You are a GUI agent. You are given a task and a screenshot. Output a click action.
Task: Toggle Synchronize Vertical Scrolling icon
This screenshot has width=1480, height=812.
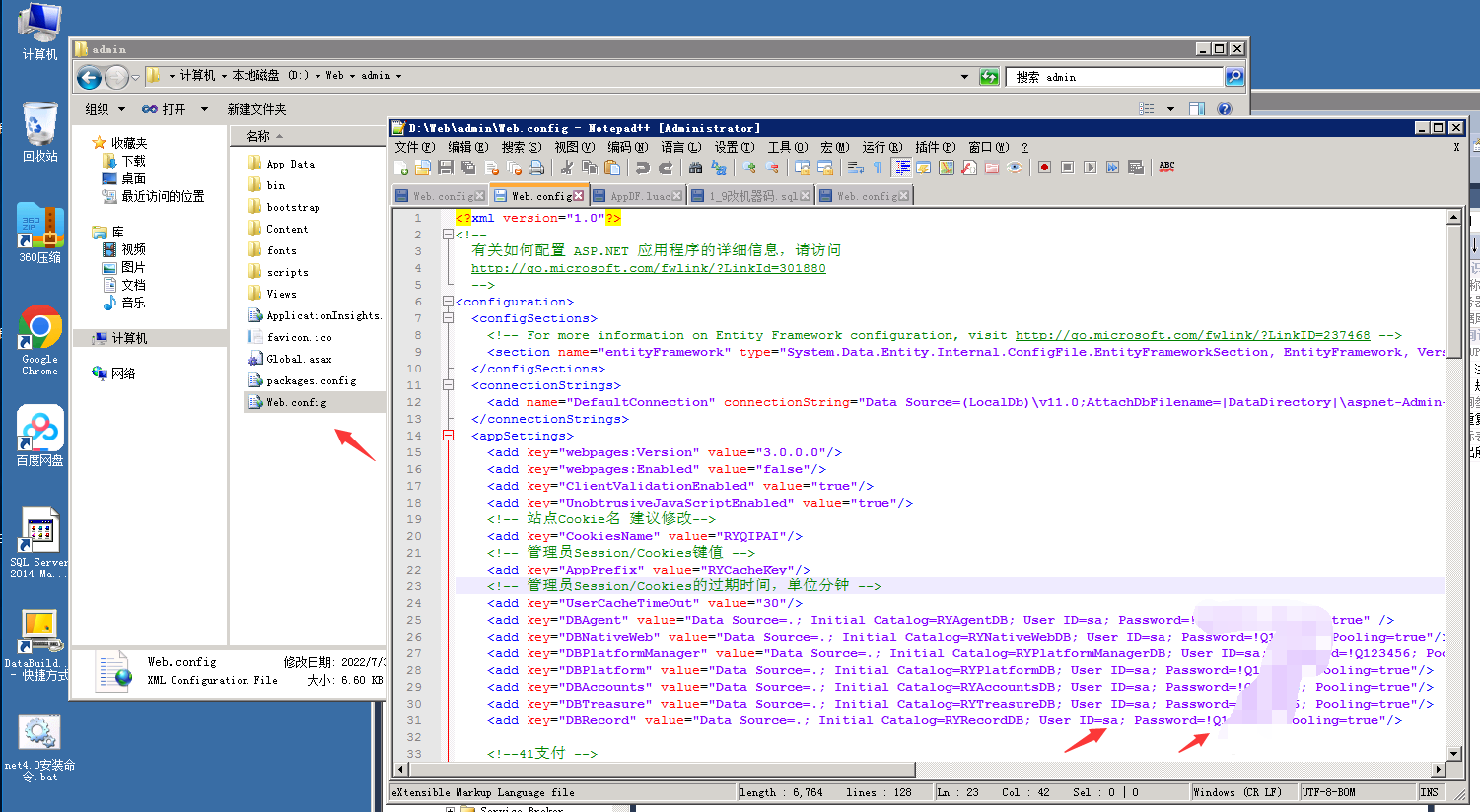click(802, 168)
